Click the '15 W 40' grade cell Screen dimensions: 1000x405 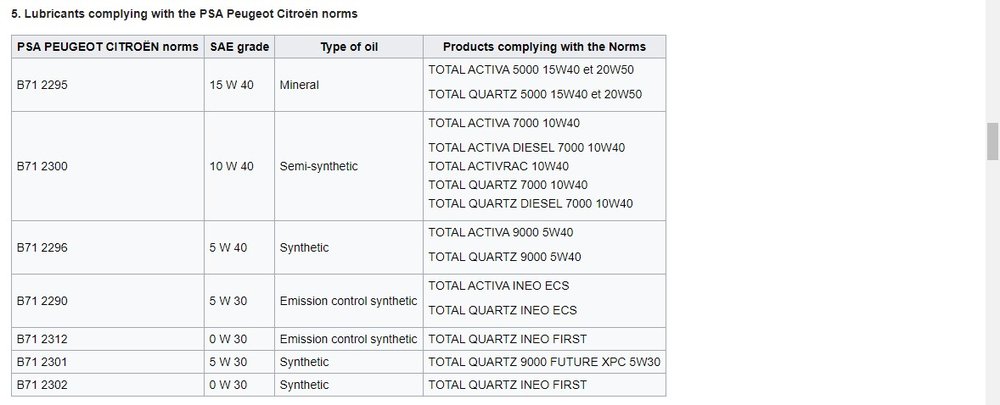(239, 85)
